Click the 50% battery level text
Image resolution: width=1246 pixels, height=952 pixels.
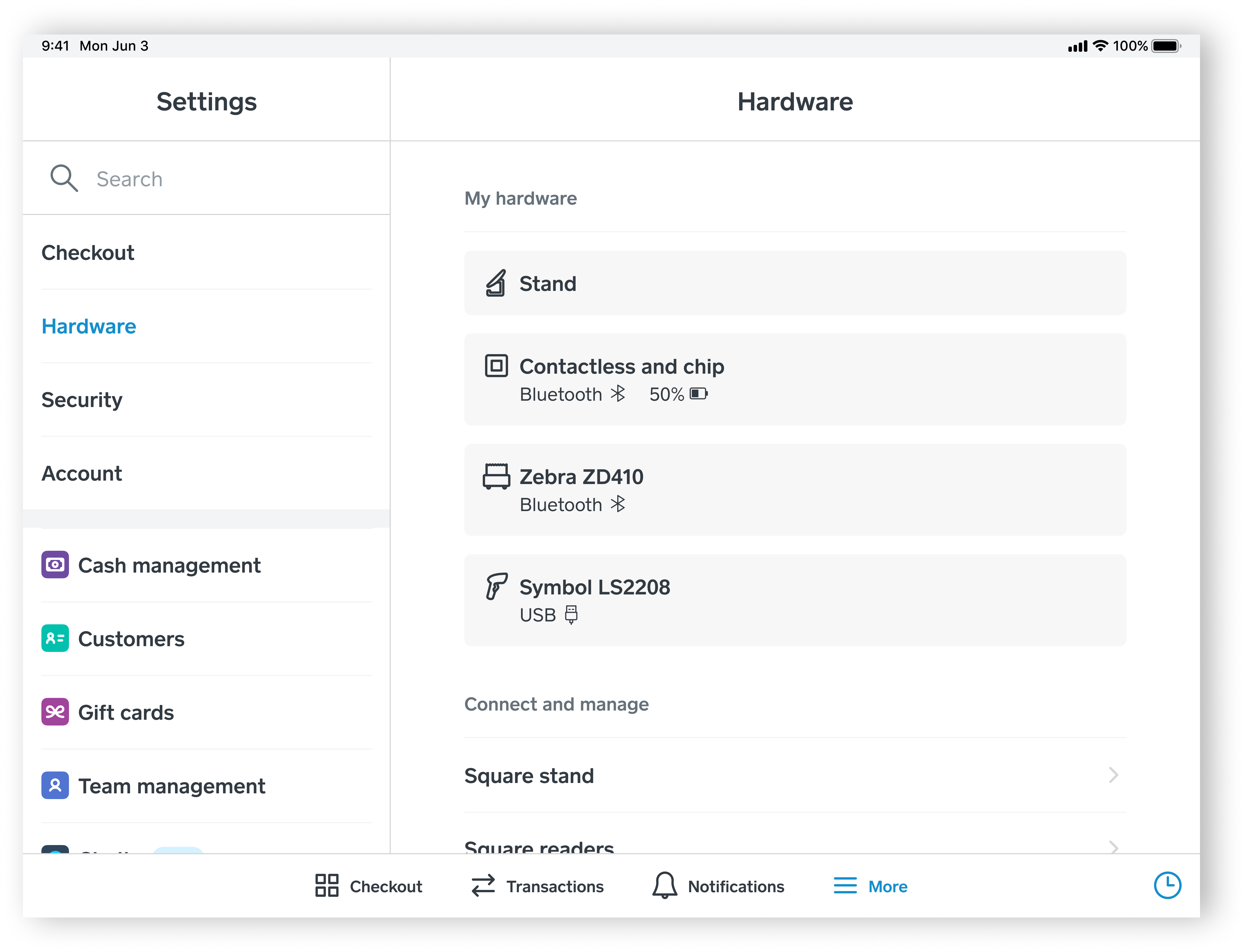(667, 394)
